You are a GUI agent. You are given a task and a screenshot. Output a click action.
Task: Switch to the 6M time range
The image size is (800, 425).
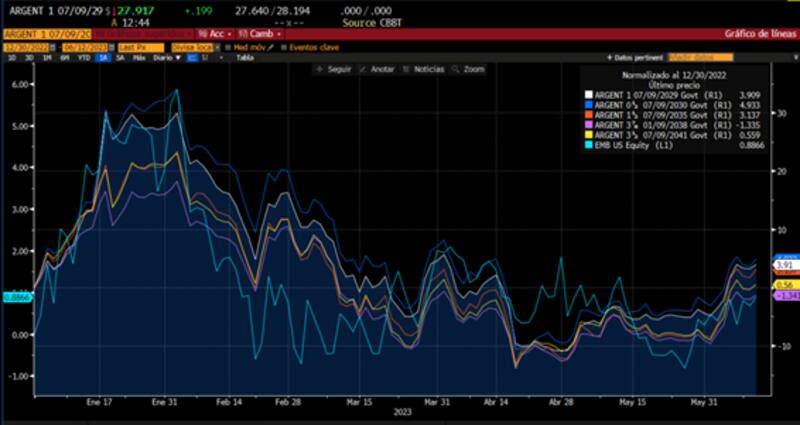point(65,58)
